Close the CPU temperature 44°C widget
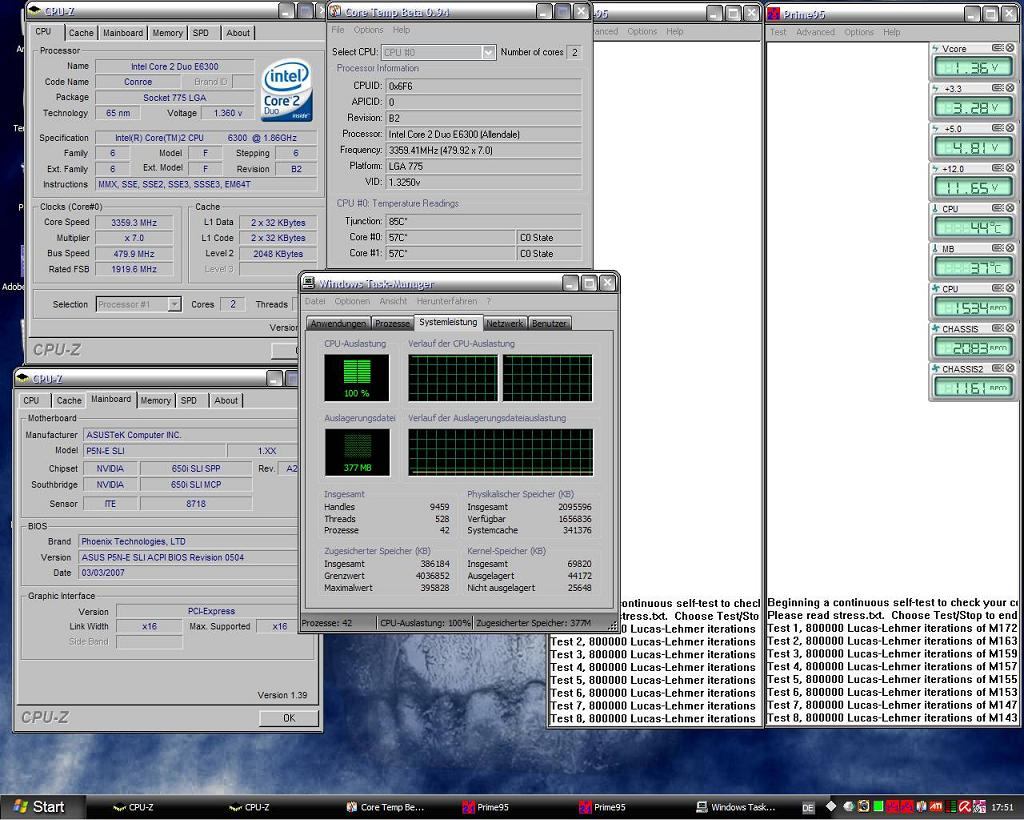1024x820 pixels. tap(1010, 208)
